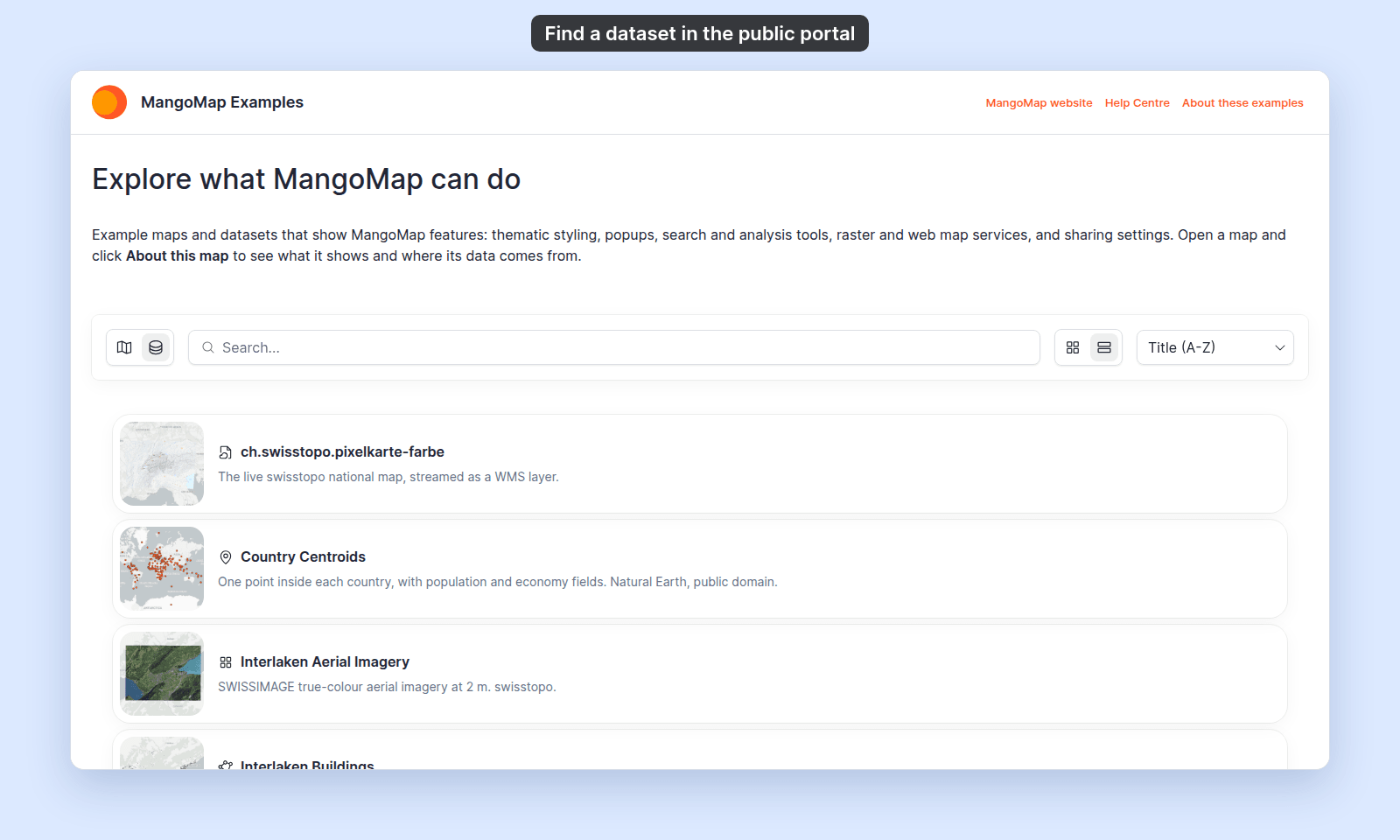The height and width of the screenshot is (840, 1400).
Task: Click the point pin icon beside Country Centroids
Action: coord(226,557)
